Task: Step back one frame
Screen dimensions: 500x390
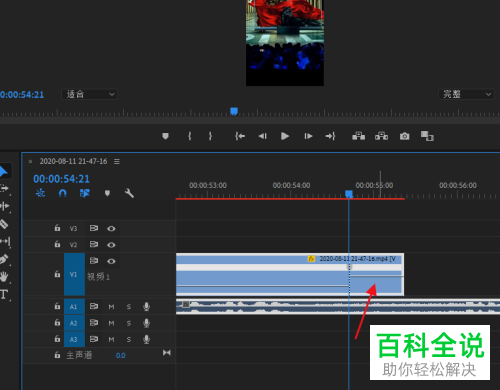Action: coord(263,136)
